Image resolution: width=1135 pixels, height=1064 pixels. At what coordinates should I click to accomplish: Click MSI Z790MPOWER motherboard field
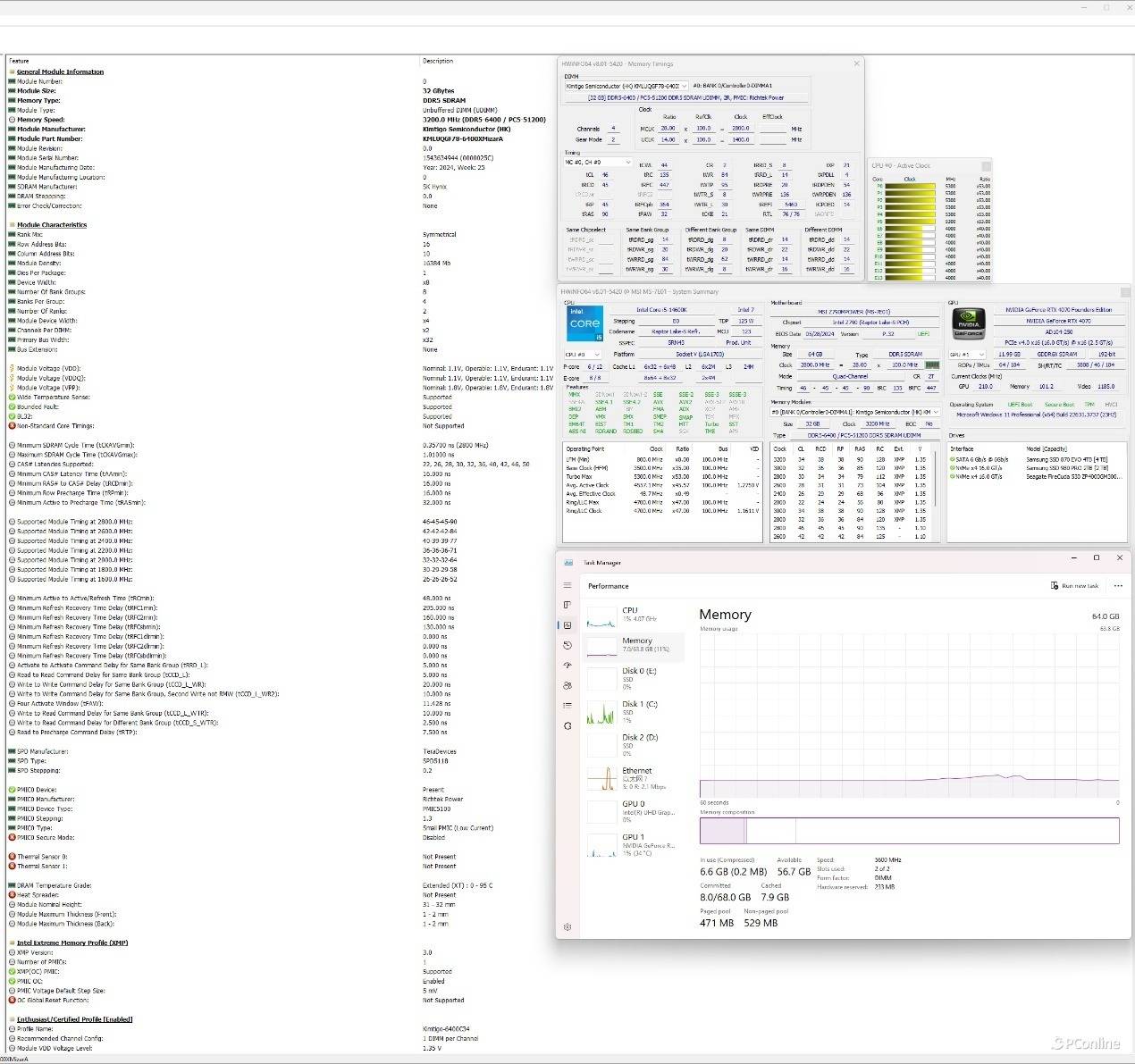tap(854, 312)
